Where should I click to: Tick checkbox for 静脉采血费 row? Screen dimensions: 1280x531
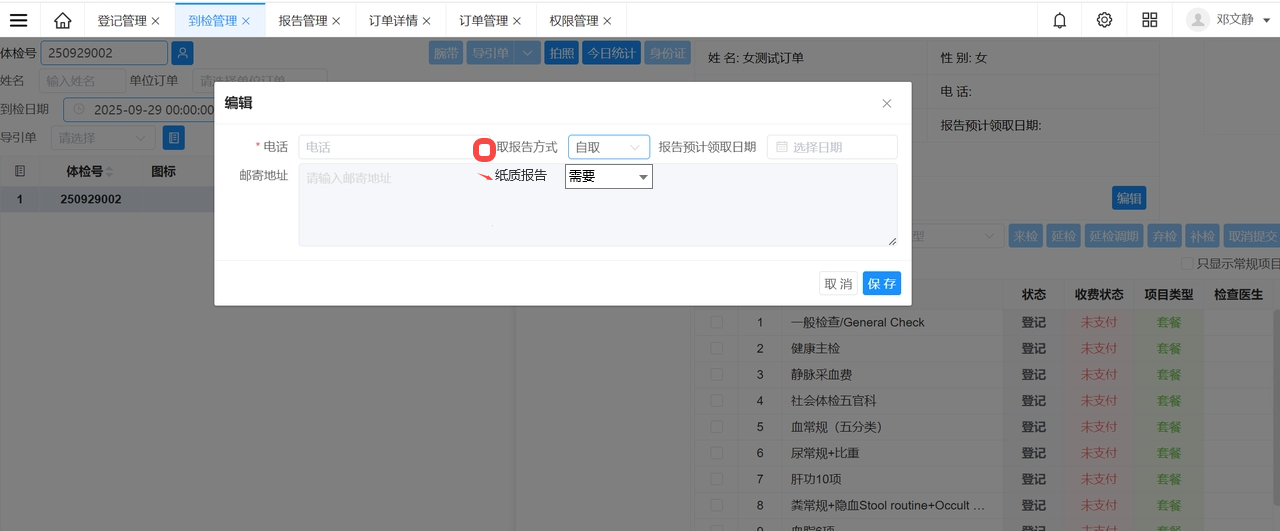(716, 375)
